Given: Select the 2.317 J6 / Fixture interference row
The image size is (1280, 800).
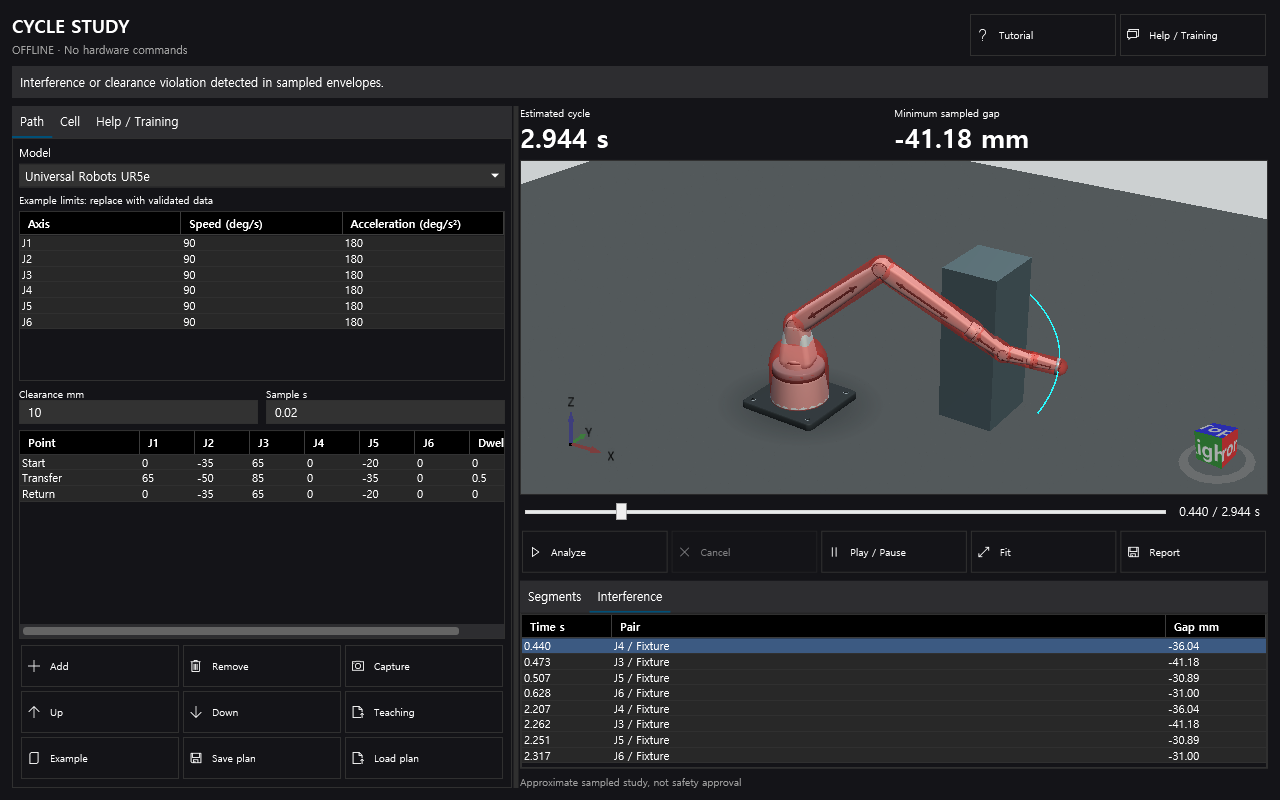Looking at the screenshot, I should coord(893,756).
